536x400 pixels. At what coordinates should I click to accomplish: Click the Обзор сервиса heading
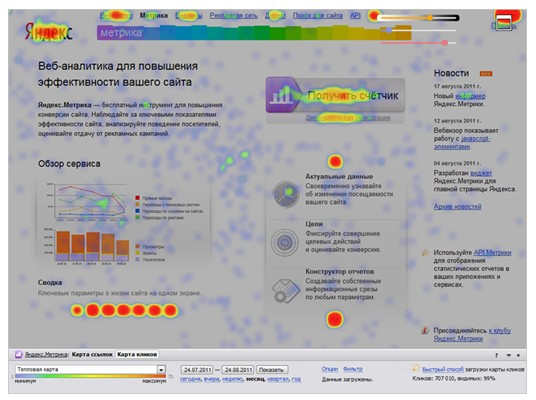69,164
